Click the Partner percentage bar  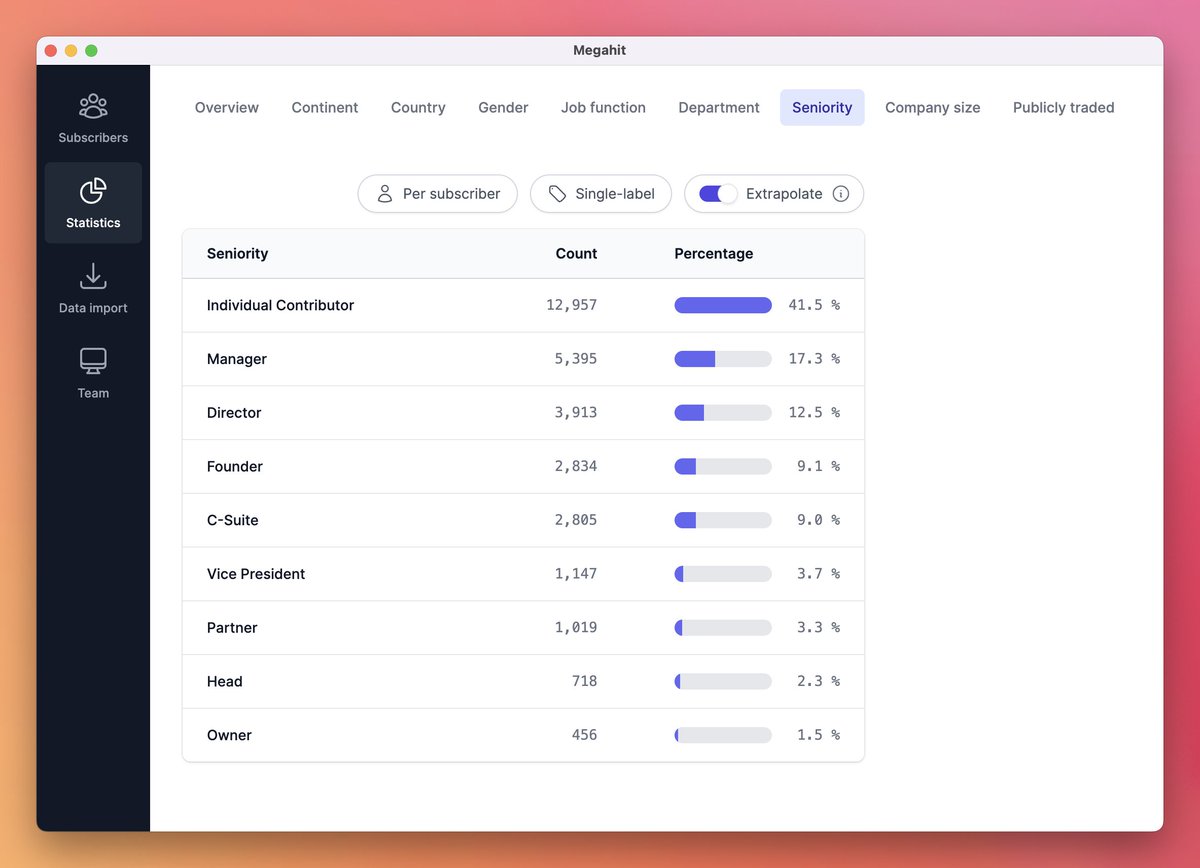[x=723, y=628]
